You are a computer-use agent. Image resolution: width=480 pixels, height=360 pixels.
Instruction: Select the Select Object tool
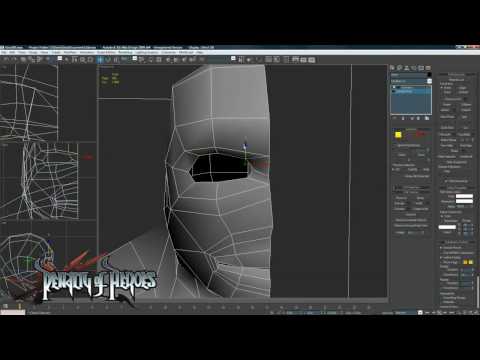[66, 60]
